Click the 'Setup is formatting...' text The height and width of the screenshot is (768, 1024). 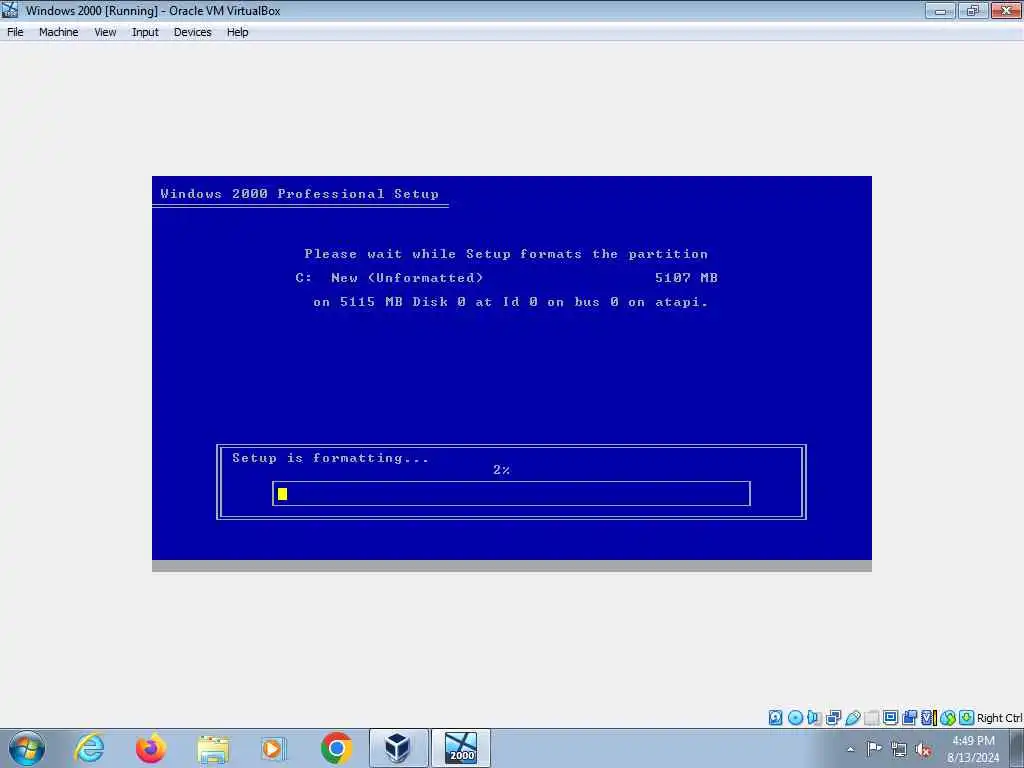click(x=330, y=458)
